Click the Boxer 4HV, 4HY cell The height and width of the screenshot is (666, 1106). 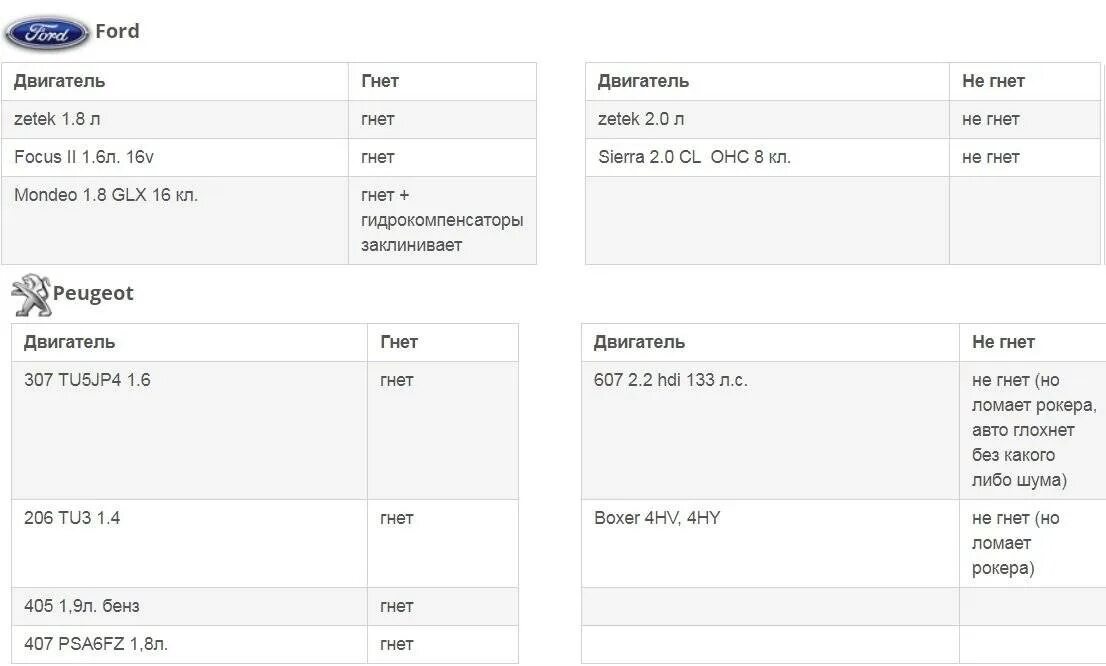pos(770,543)
